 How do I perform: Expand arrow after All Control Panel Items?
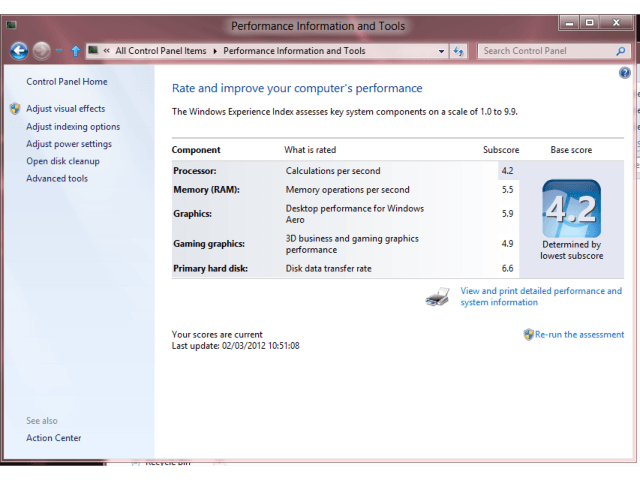pos(215,51)
